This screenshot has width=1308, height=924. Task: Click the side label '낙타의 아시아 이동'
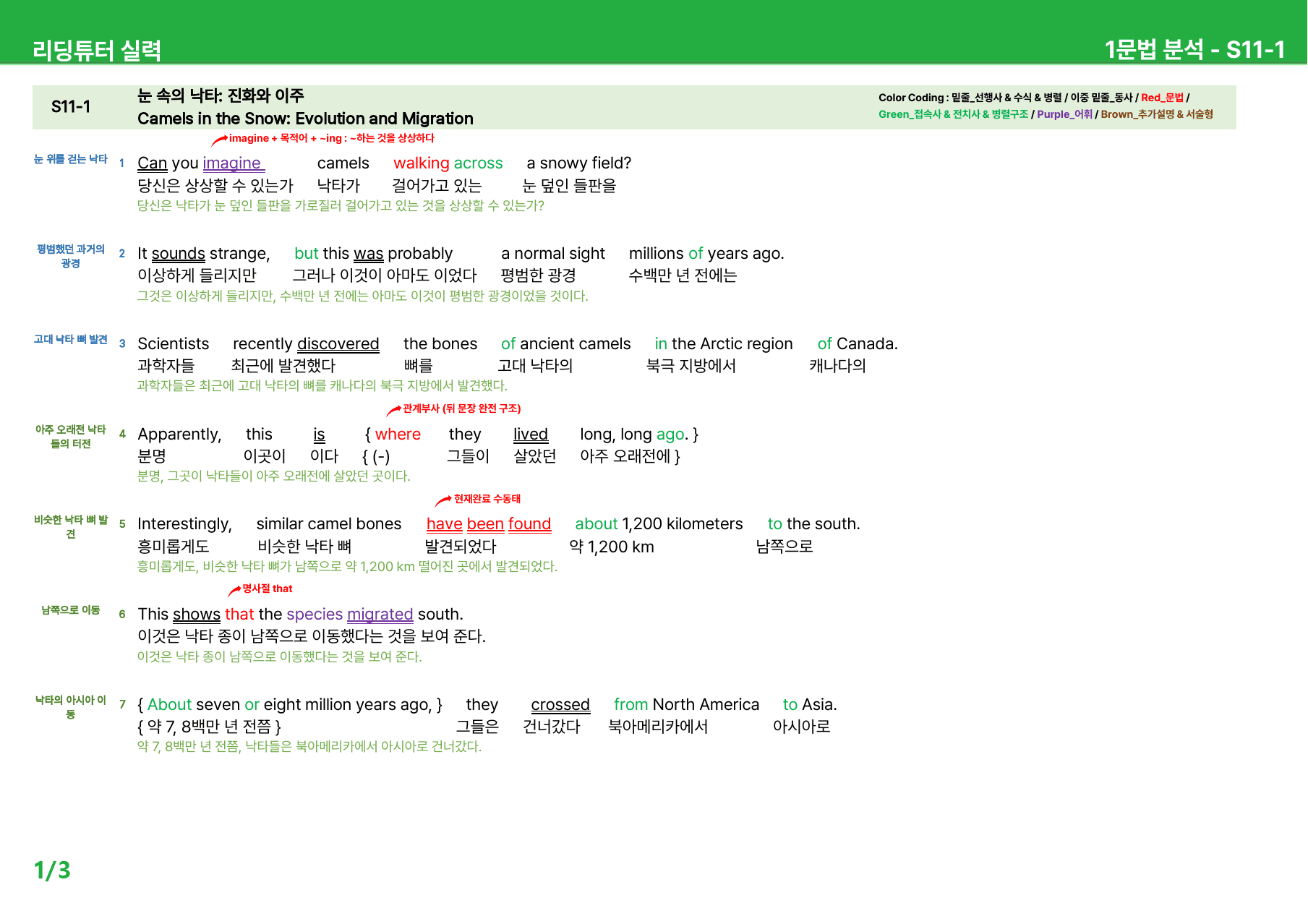[x=71, y=707]
